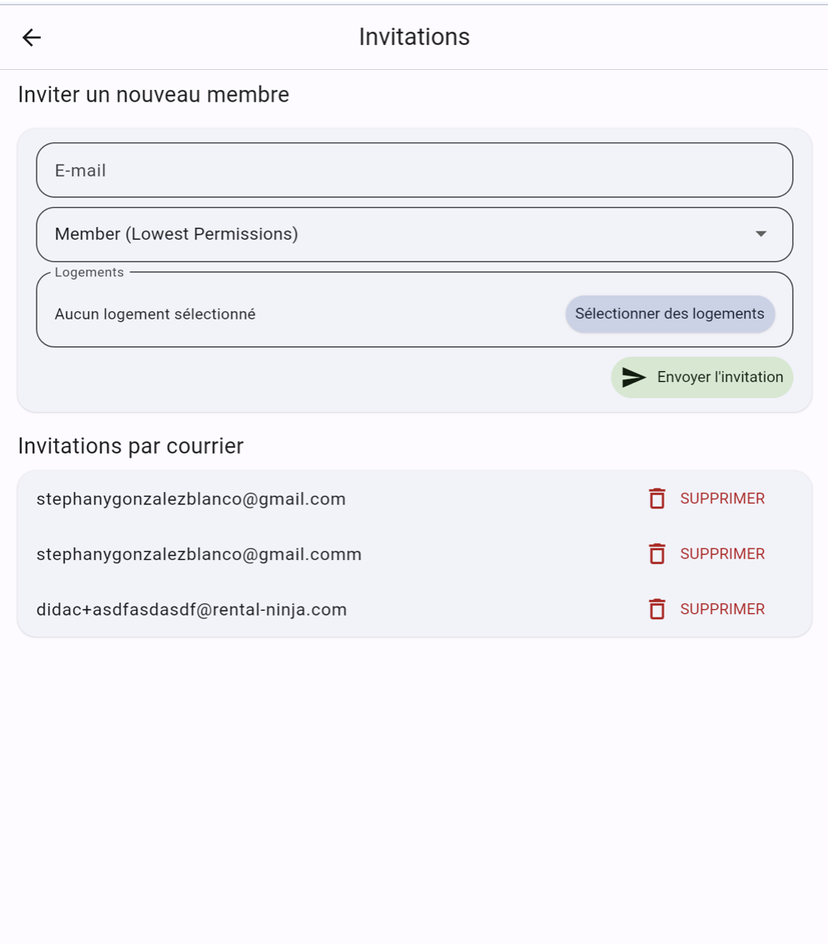Click the Invitations page title
Screen dimensions: 828x947
pyautogui.click(x=414, y=37)
